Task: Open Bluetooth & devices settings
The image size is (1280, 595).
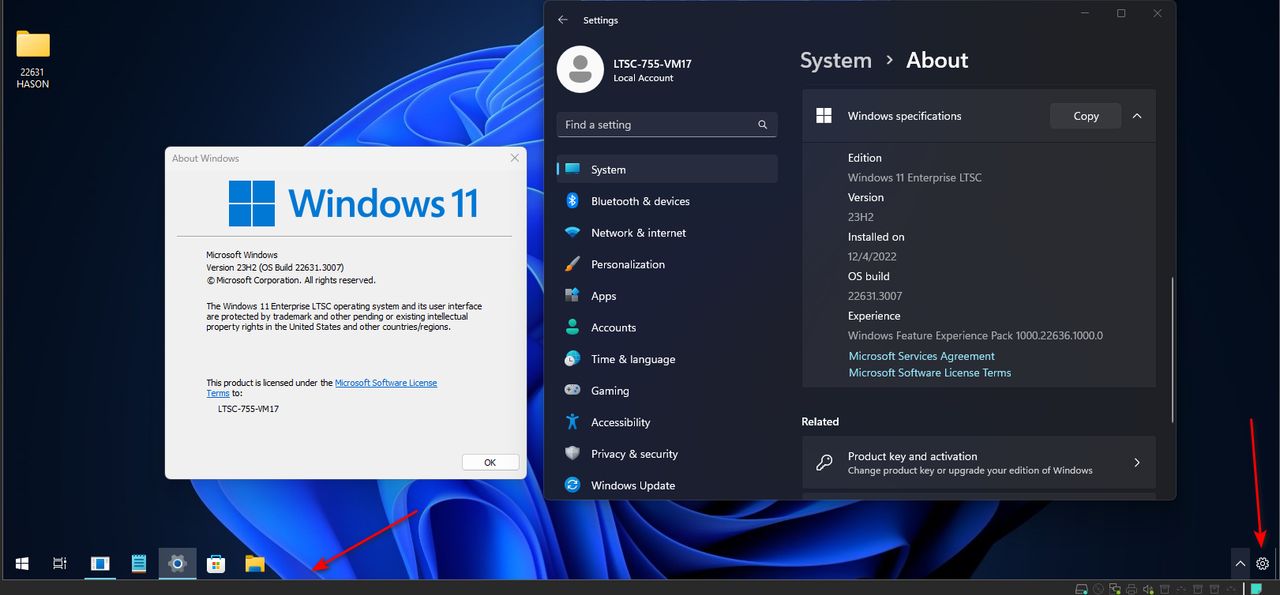Action: [667, 201]
